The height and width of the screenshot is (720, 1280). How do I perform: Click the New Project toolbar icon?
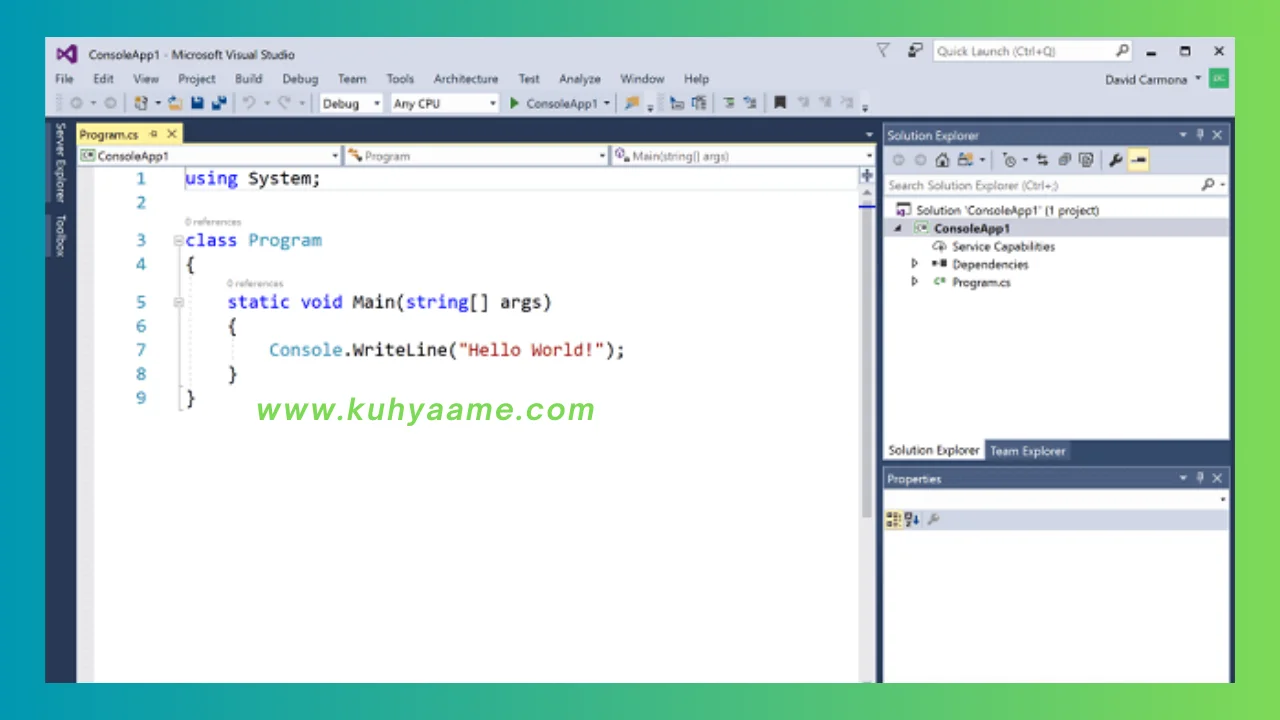[141, 103]
